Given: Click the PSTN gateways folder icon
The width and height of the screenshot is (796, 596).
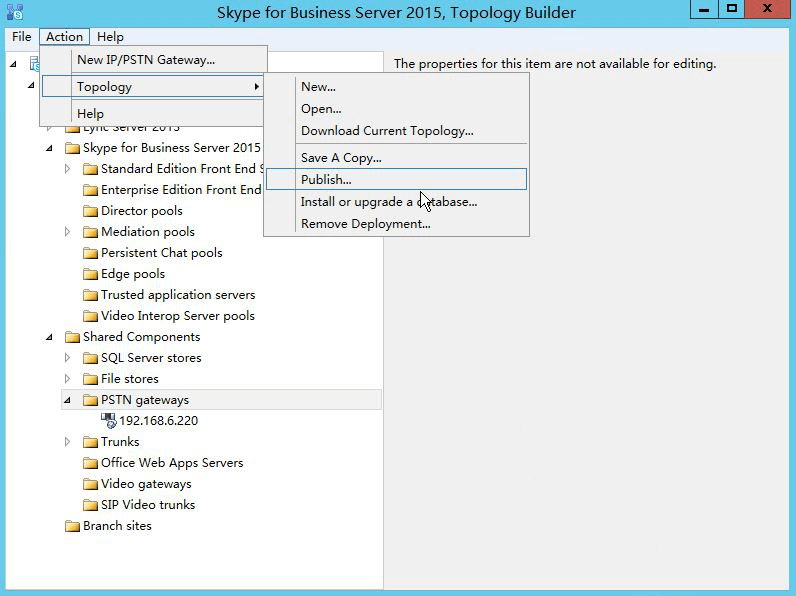Looking at the screenshot, I should (90, 401).
